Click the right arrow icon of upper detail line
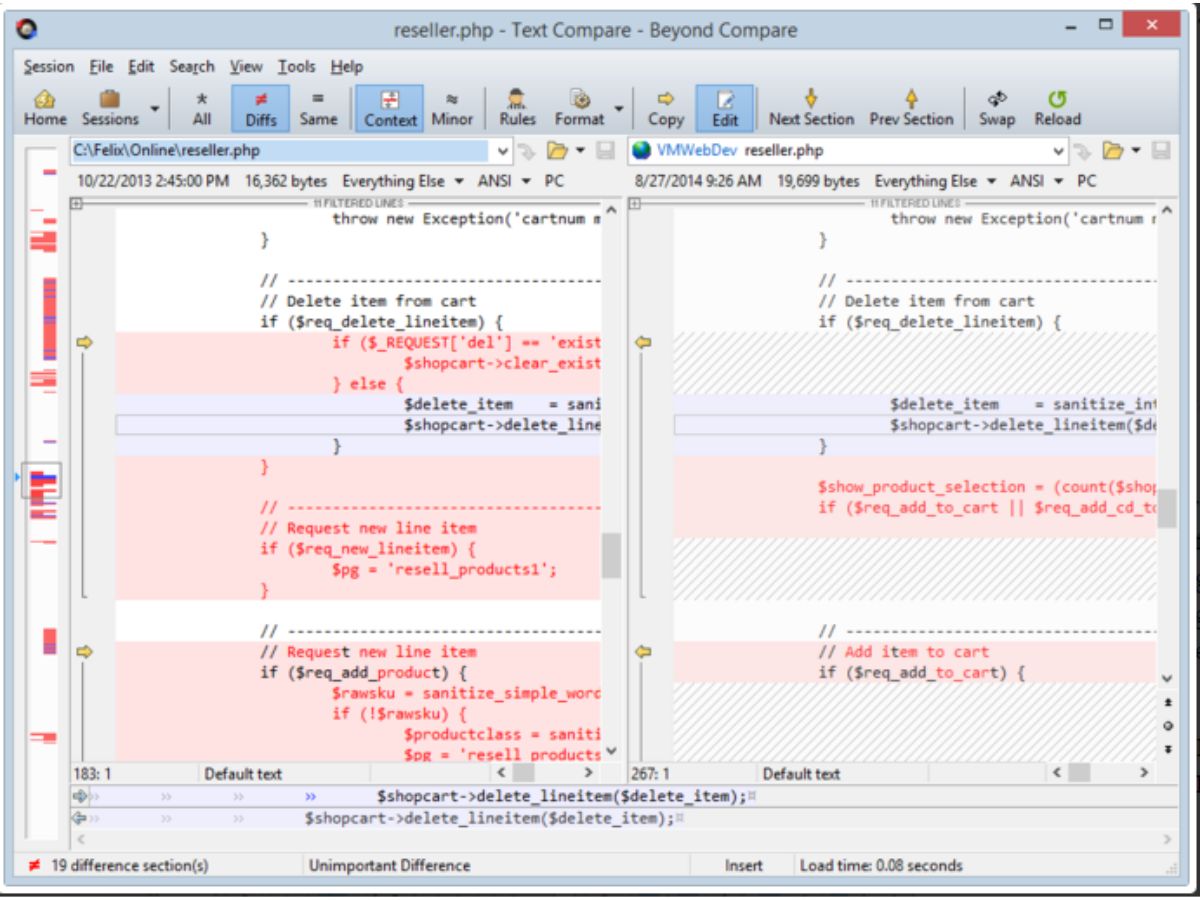 pos(80,796)
